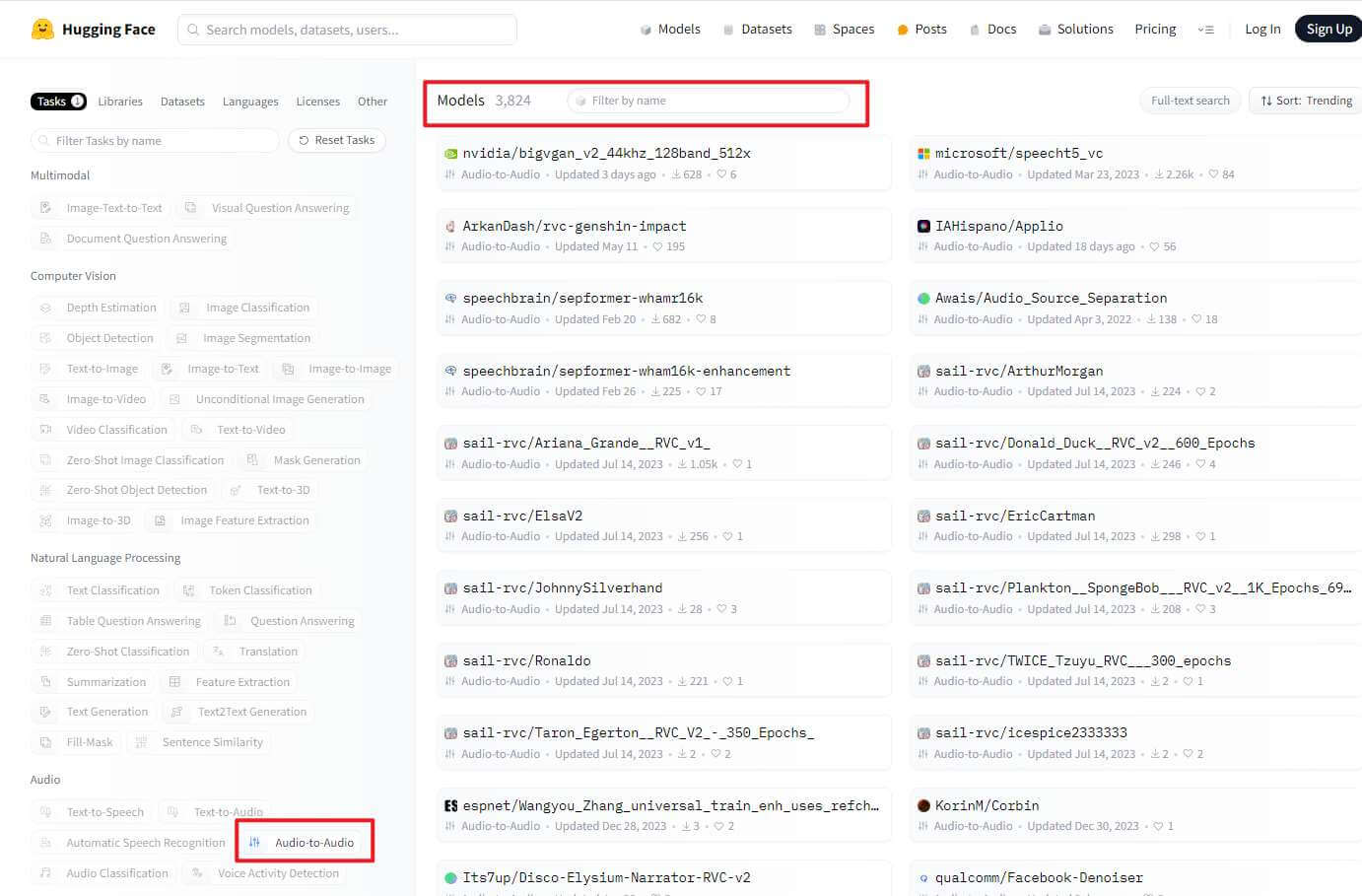This screenshot has height=896, width=1362.
Task: Click the espnet ES logo icon
Action: click(x=450, y=805)
